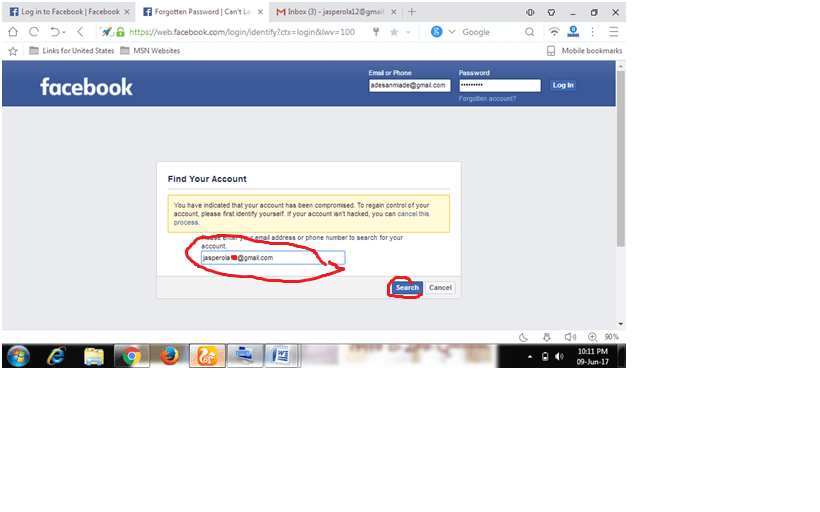Open Firefox from taskbar
The height and width of the screenshot is (512, 820).
[169, 357]
